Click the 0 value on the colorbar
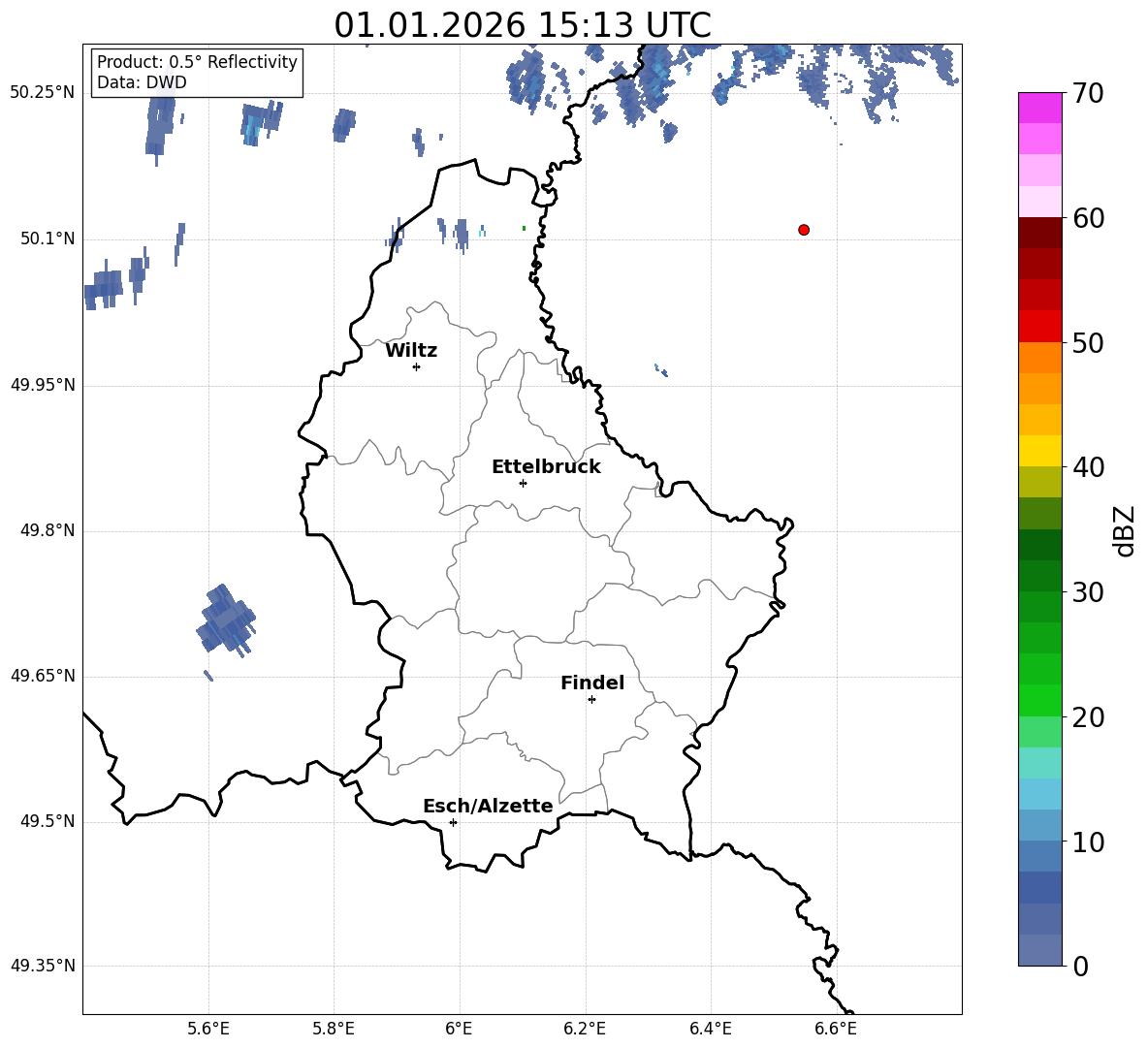The width and height of the screenshot is (1148, 1048). click(x=1081, y=966)
